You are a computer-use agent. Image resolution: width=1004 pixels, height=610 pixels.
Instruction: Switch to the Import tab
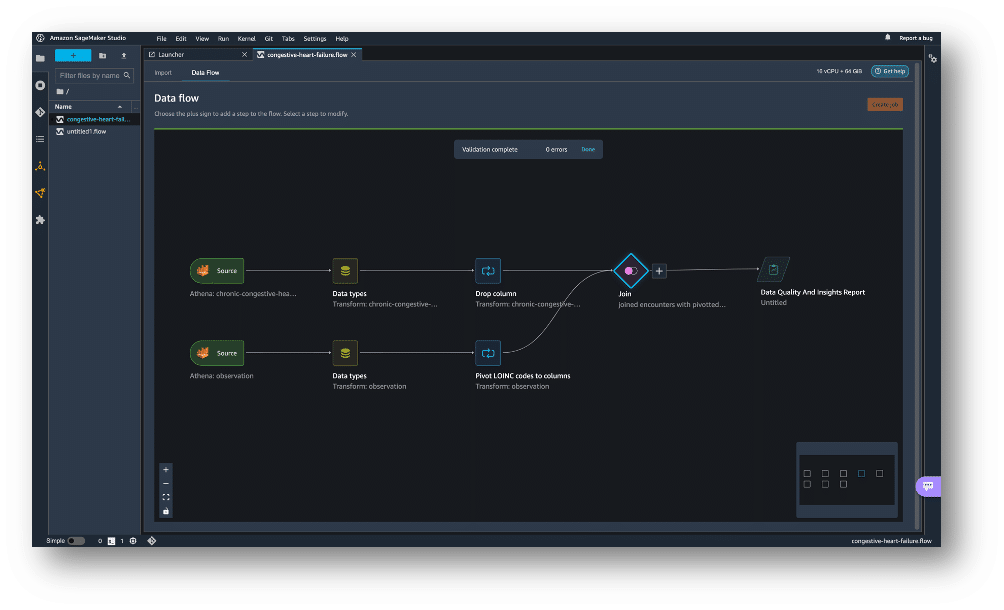tap(163, 73)
